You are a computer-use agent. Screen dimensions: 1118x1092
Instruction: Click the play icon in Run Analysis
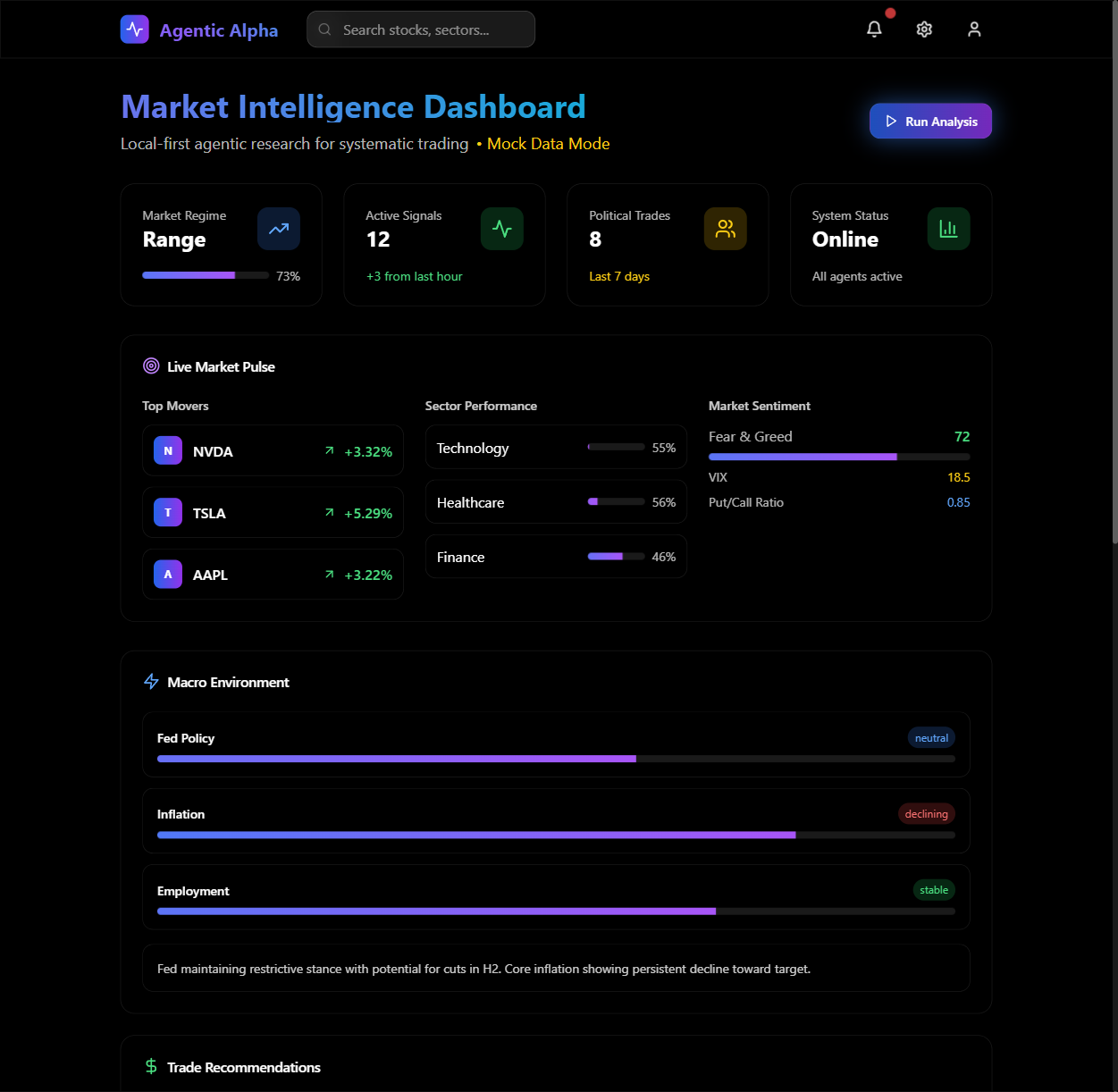(x=891, y=122)
